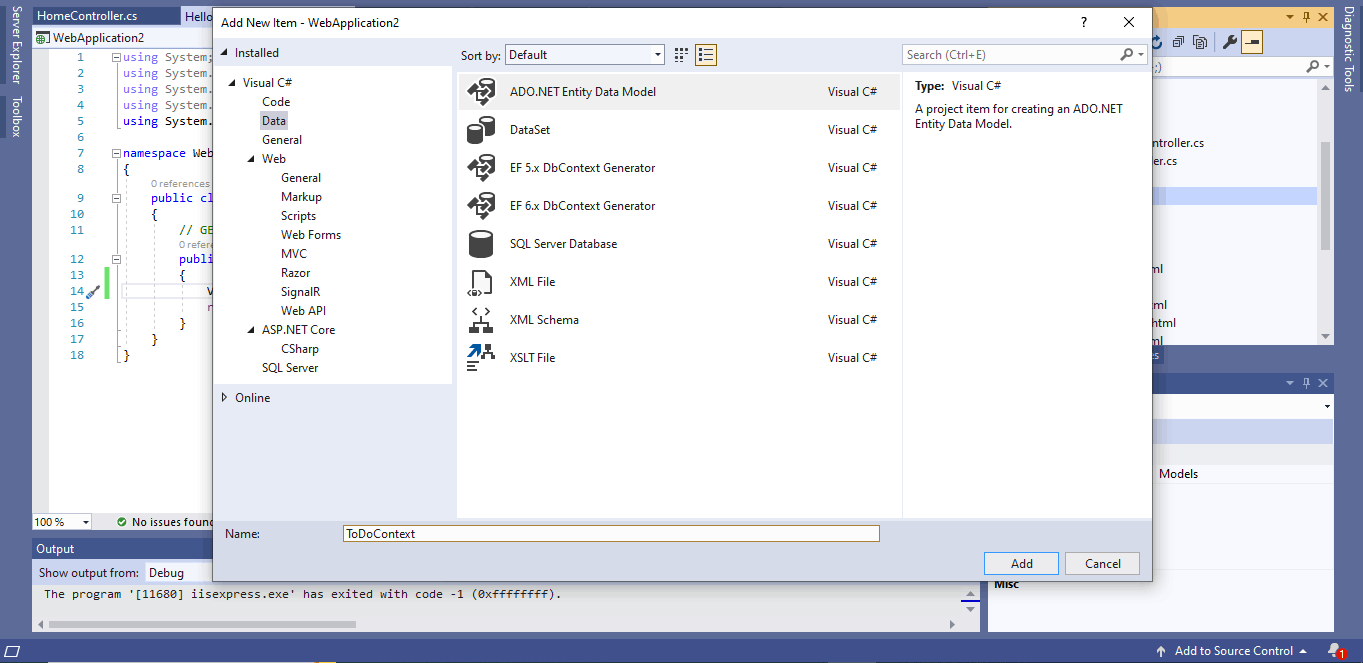Switch templates to small icons view
Screen dimensions: 1363x663
[x=682, y=55]
